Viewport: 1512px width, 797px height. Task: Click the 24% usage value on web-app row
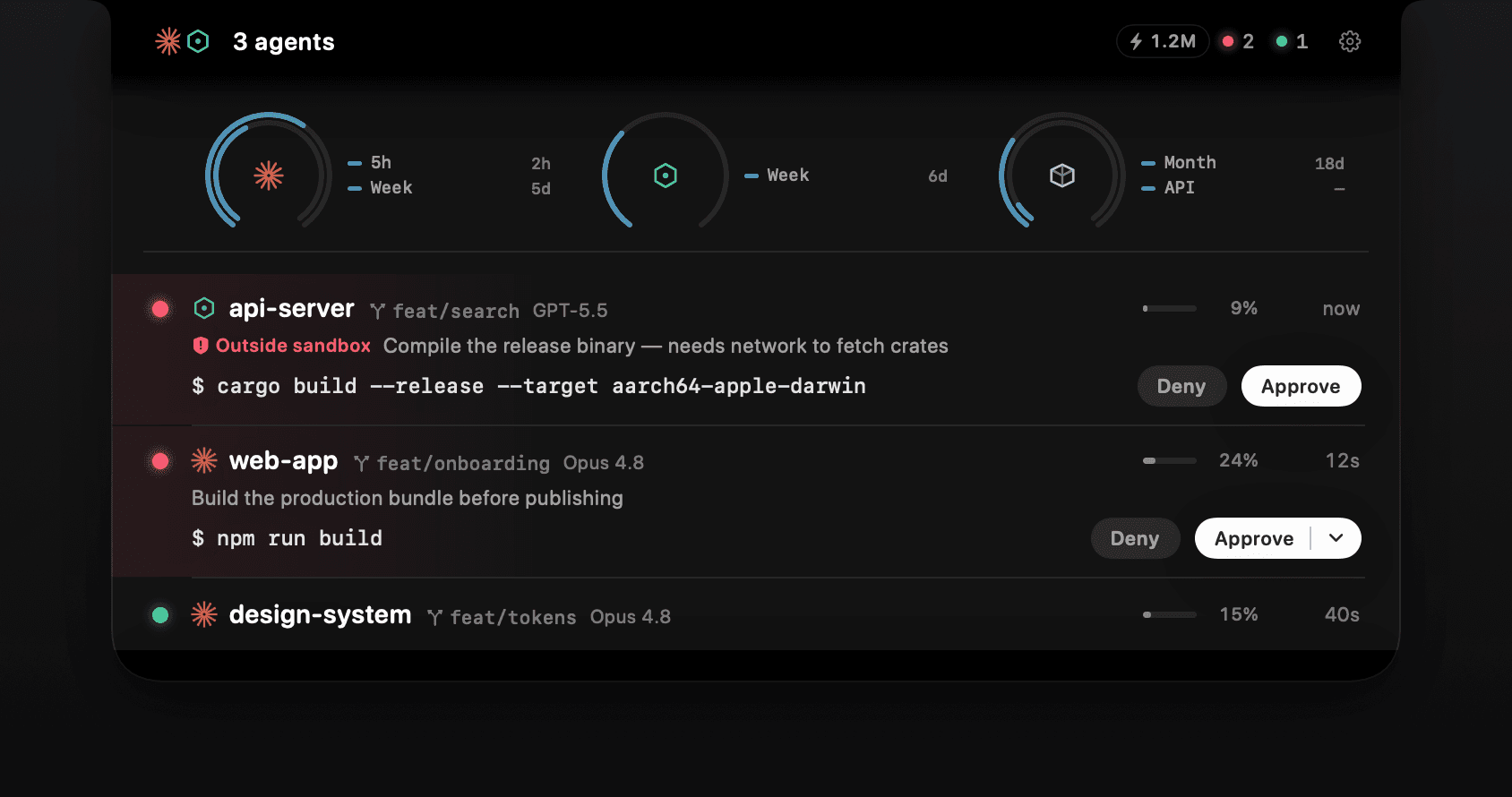[1239, 460]
